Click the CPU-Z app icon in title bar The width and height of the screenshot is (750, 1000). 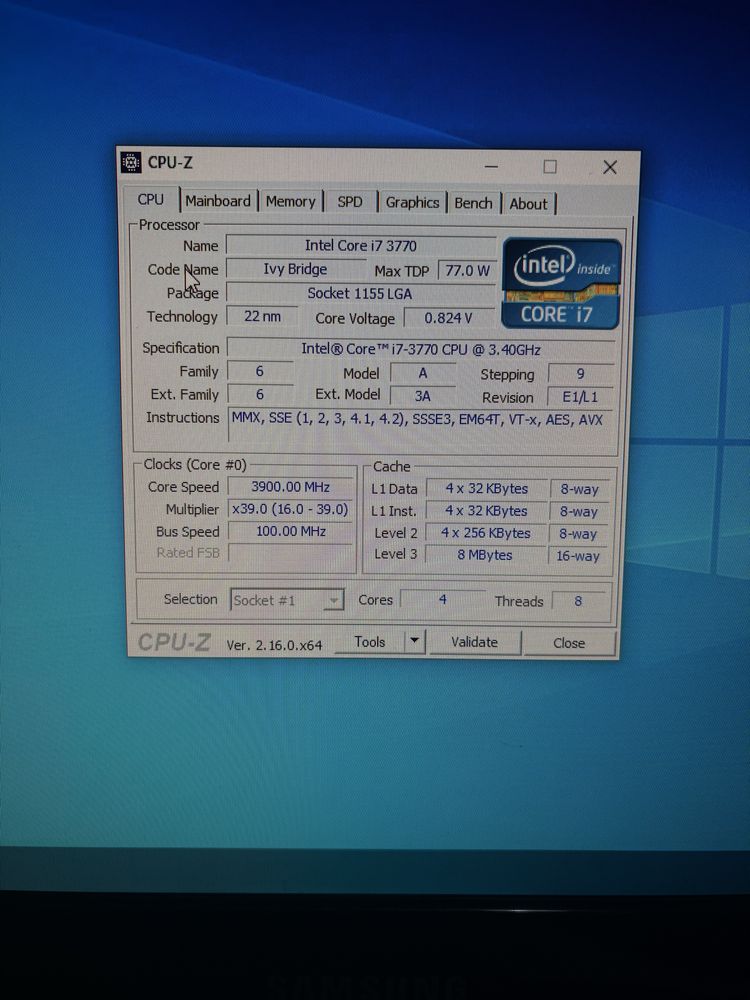(131, 162)
